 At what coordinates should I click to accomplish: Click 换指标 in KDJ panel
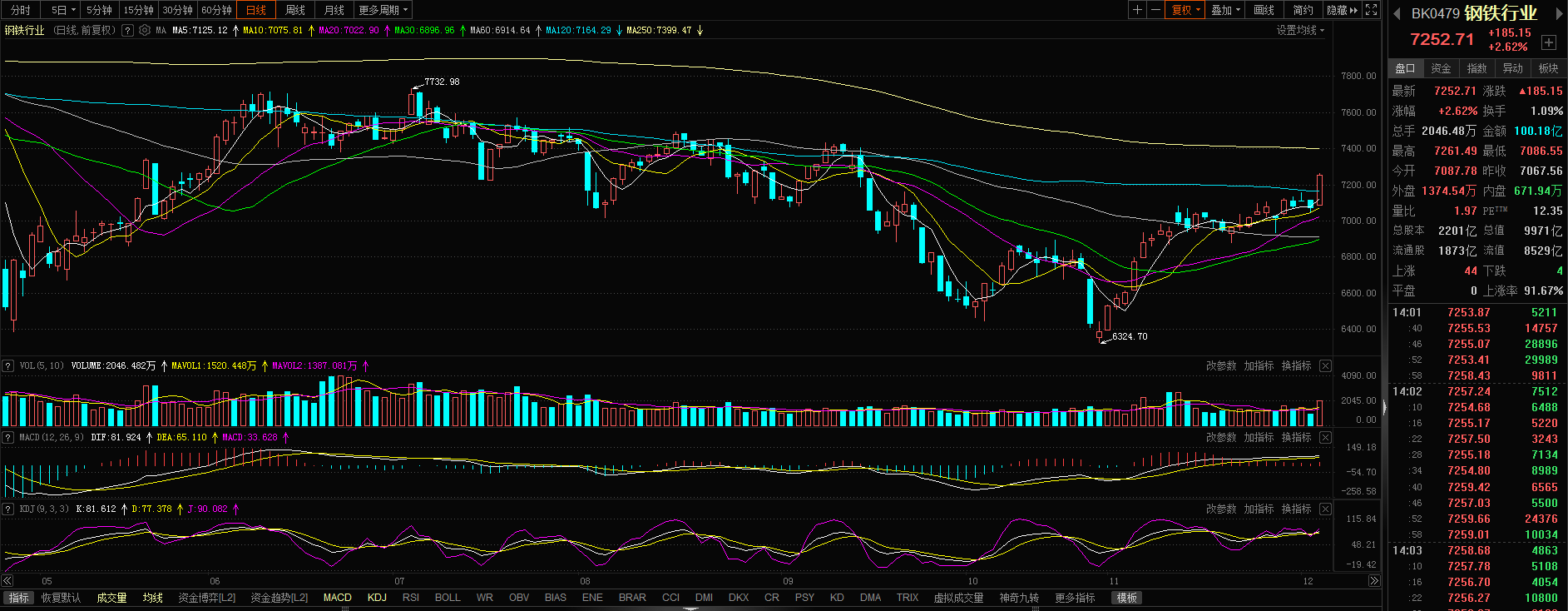pyautogui.click(x=1296, y=509)
